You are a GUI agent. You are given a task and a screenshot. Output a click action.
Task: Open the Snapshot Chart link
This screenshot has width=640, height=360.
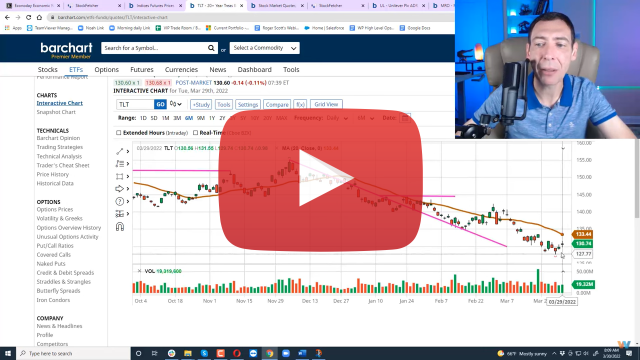[56, 112]
